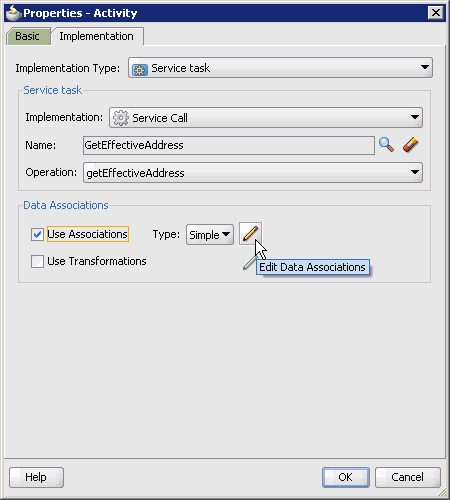Screen dimensions: 450x500
Task: Click the OK button
Action: [x=346, y=477]
